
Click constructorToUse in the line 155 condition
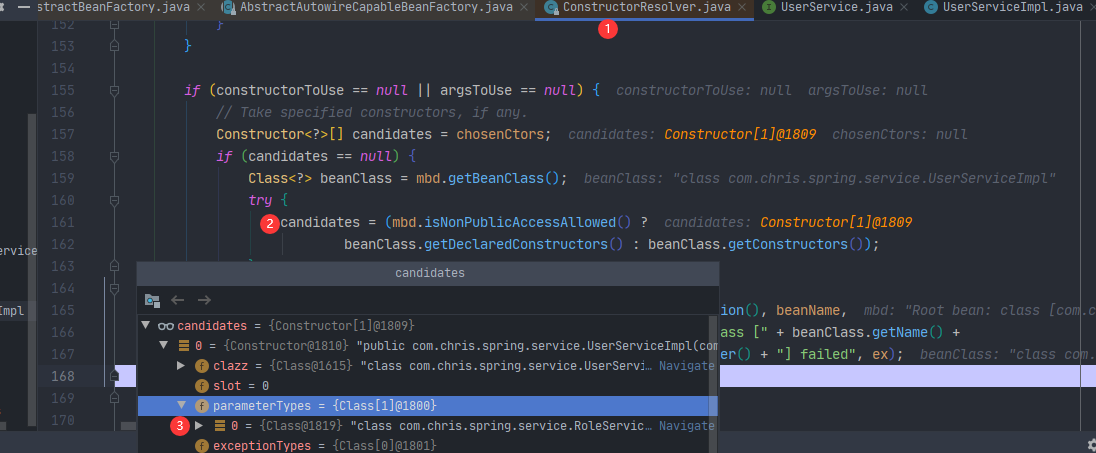pos(280,91)
